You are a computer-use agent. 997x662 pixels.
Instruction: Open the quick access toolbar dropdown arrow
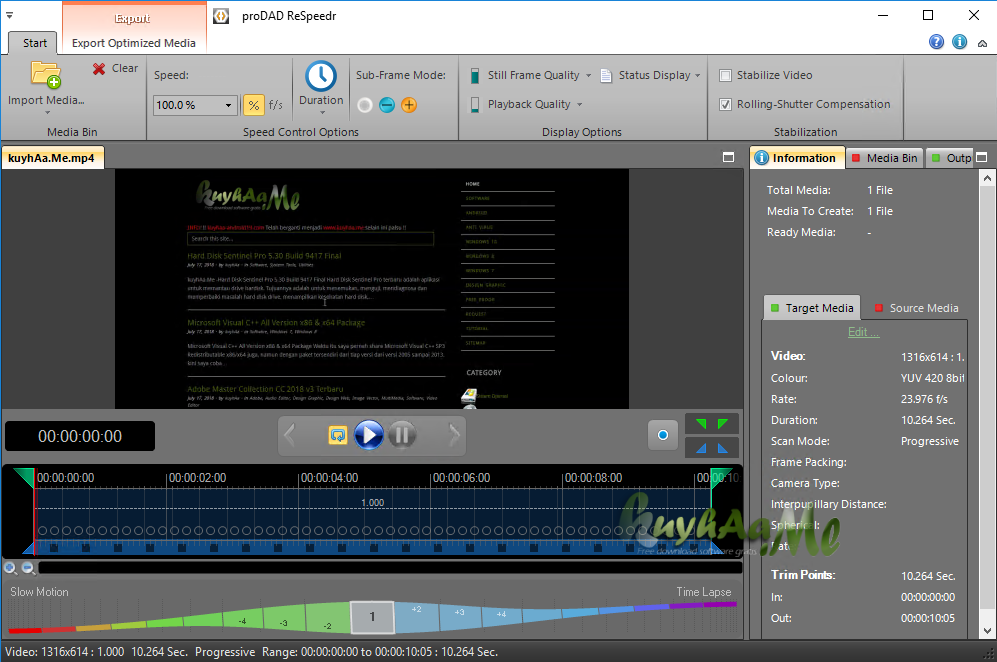click(10, 15)
